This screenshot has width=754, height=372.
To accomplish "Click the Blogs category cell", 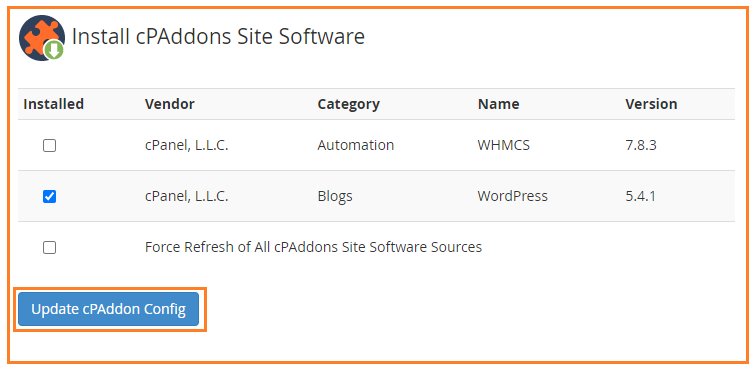I will point(335,196).
